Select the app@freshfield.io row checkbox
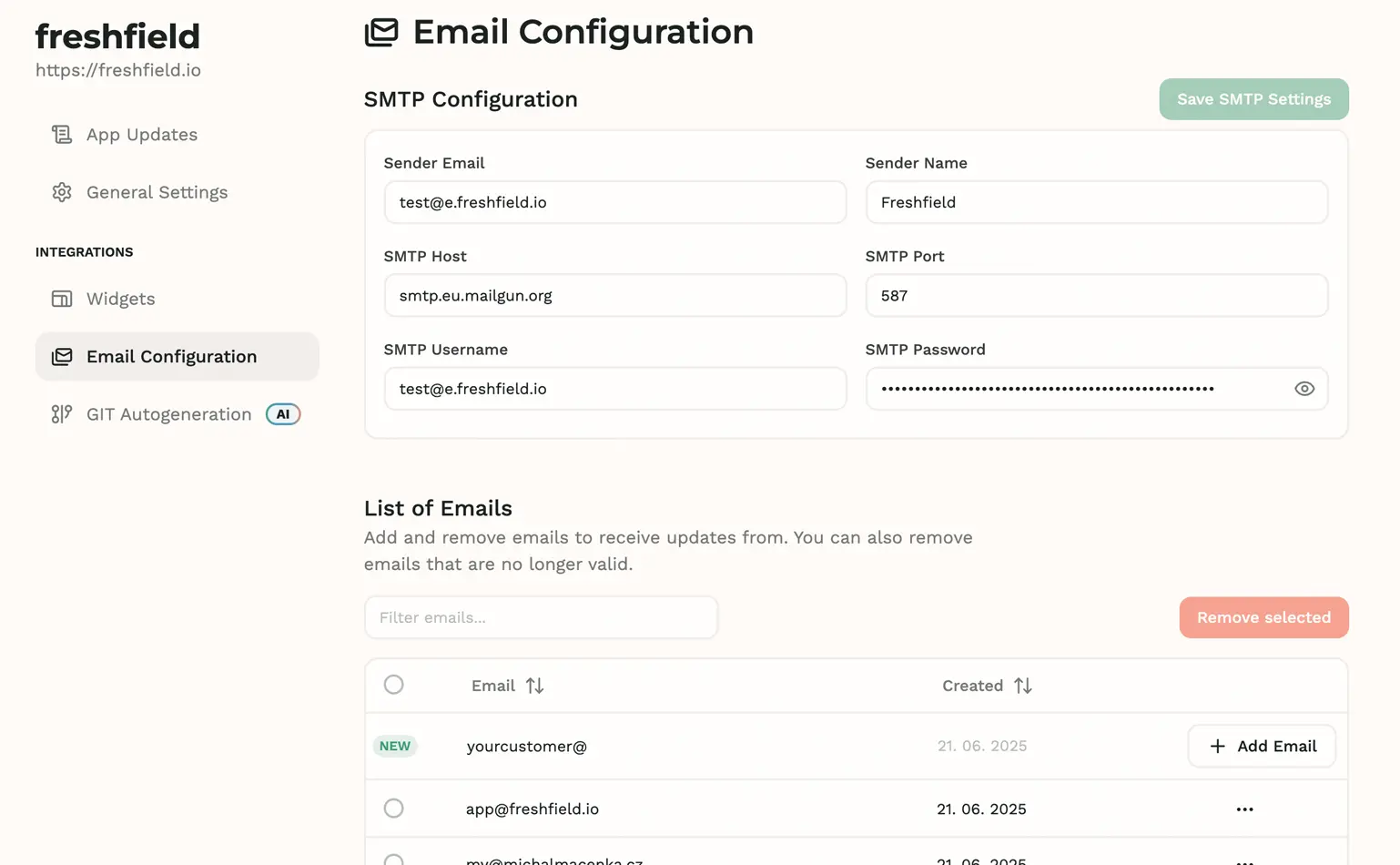Viewport: 1400px width, 865px height. coord(393,809)
